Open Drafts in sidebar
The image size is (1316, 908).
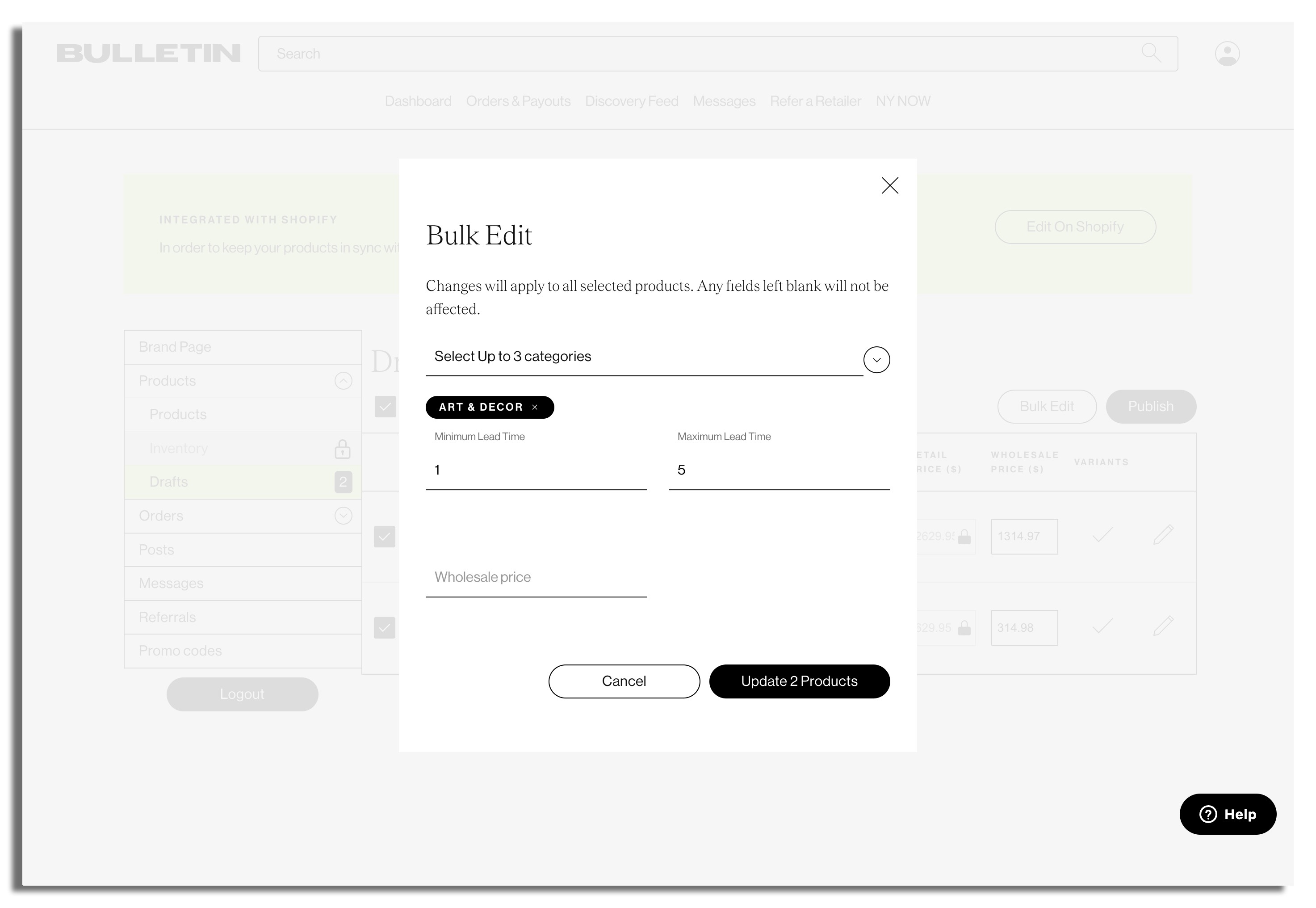tap(243, 482)
